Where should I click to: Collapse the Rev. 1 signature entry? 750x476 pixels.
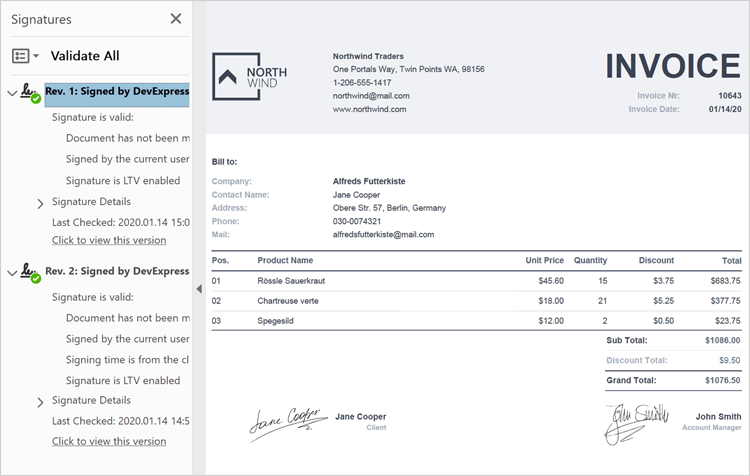(12, 93)
